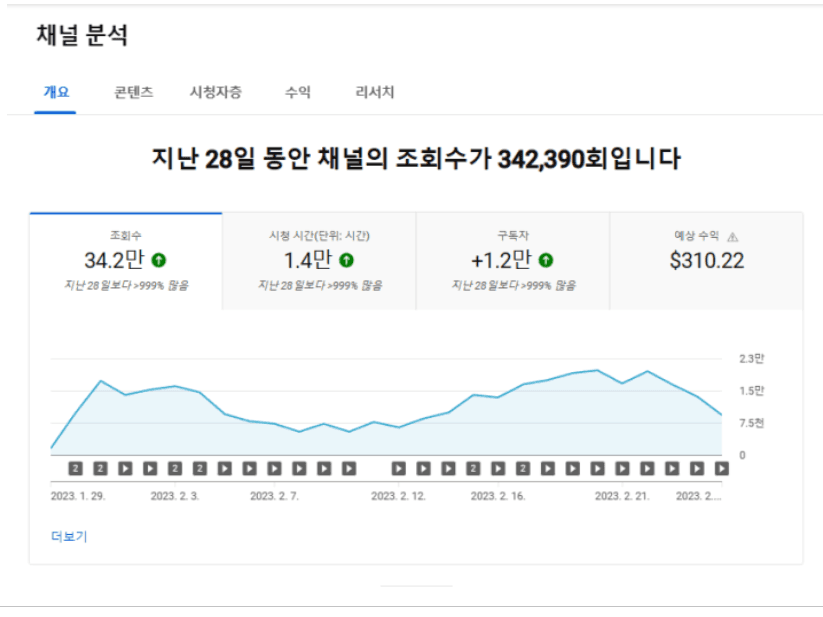Click the '지난 28일보다 >999% 많음' text under 1.4만

[x=320, y=285]
